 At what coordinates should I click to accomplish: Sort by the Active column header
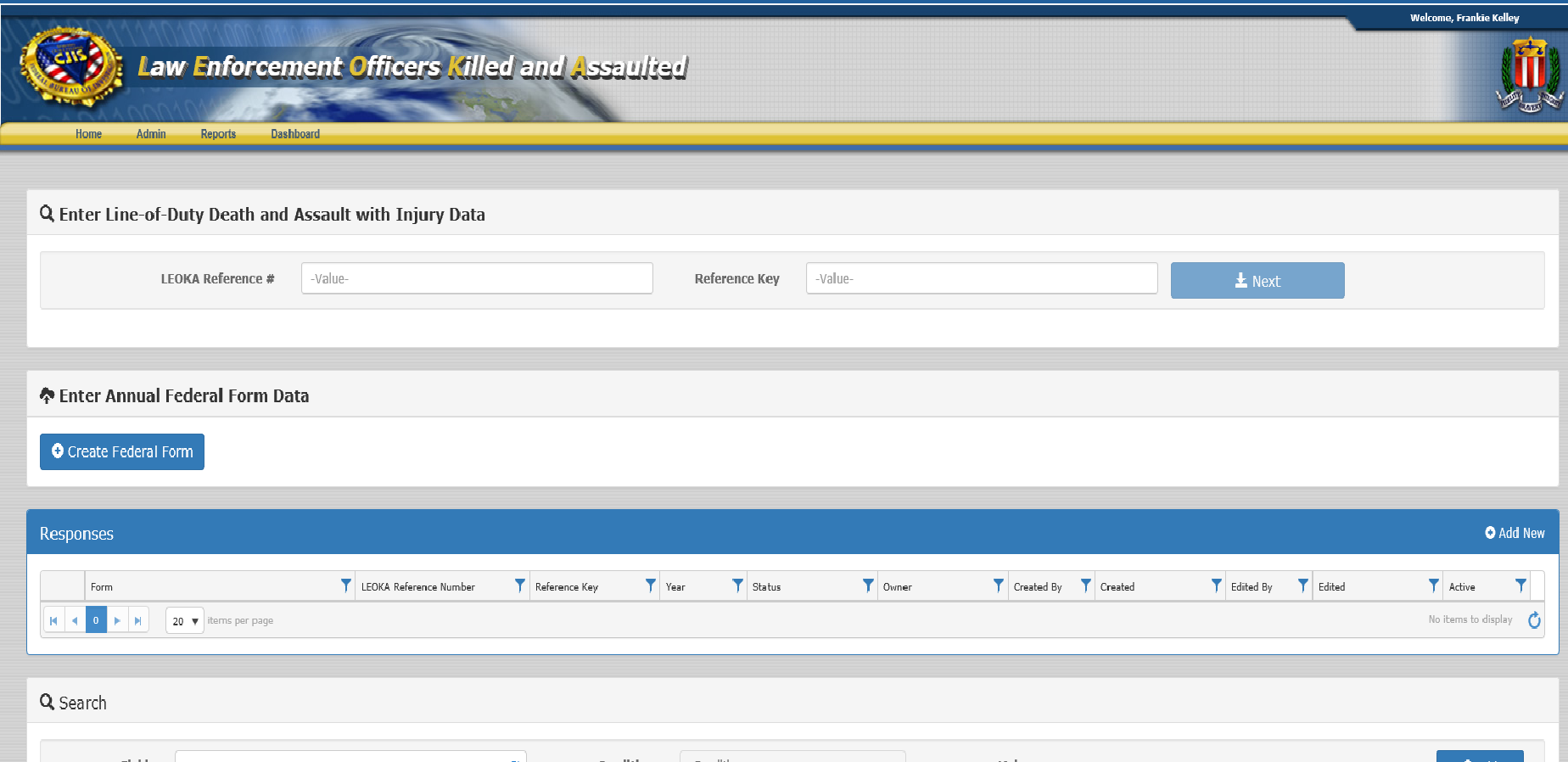click(1462, 587)
